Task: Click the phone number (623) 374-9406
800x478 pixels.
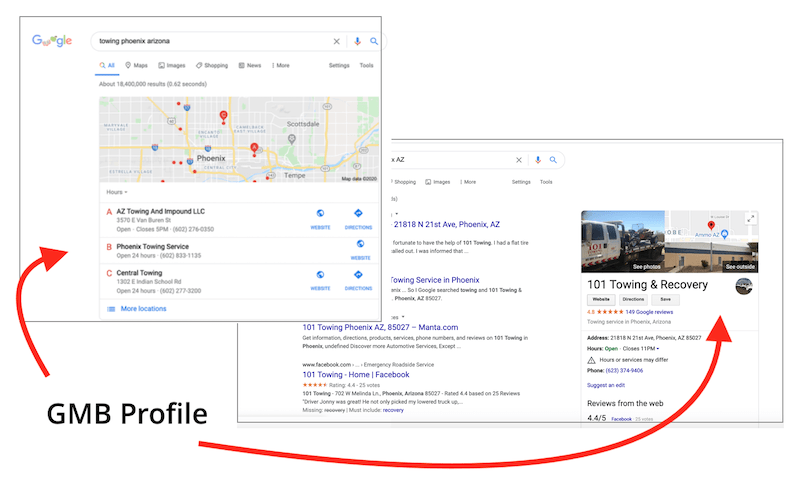Action: [x=624, y=371]
